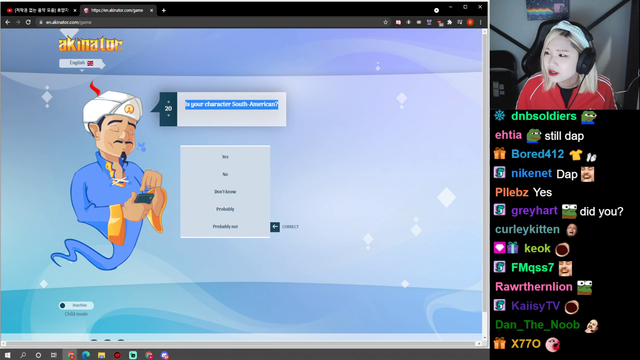Click username X77O in chat

tap(526, 344)
